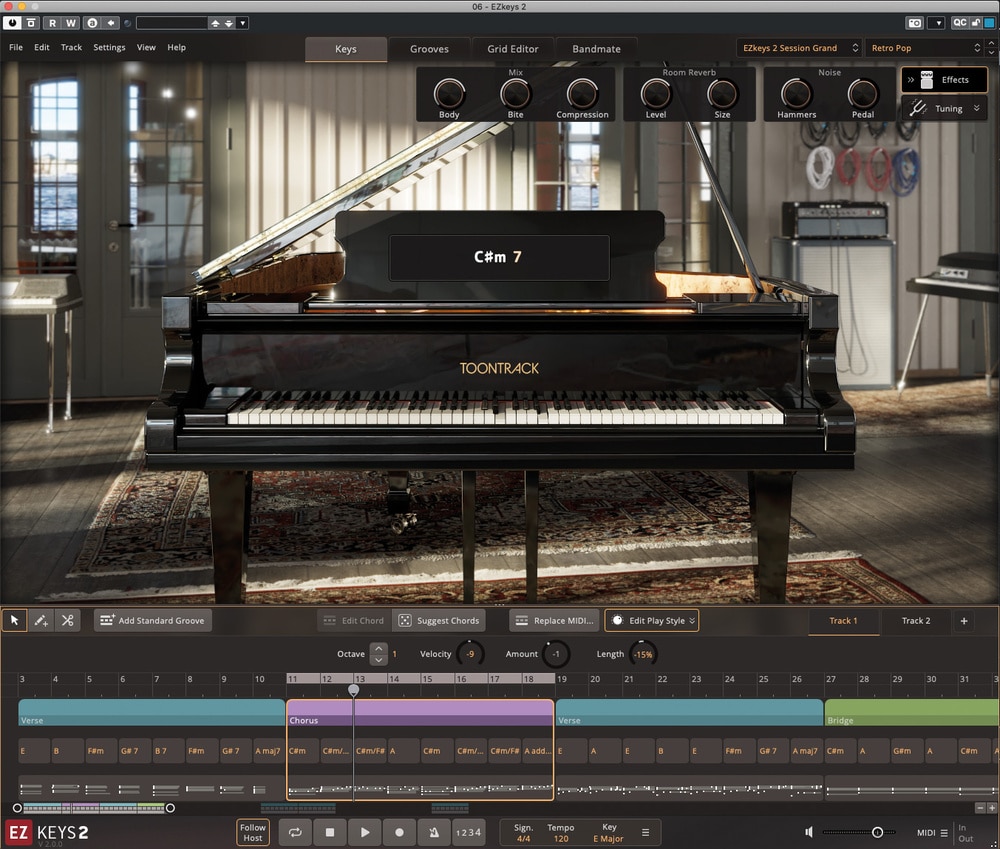This screenshot has height=849, width=1000.
Task: Toggle Follow Host mode
Action: tap(253, 832)
